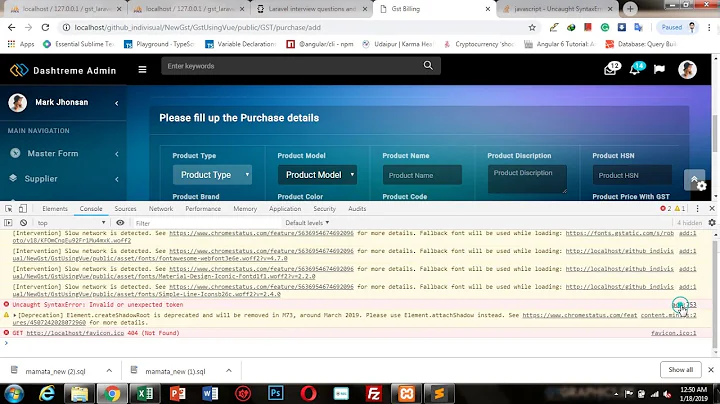Click the Product Name input field
This screenshot has width=720, height=404.
click(422, 175)
